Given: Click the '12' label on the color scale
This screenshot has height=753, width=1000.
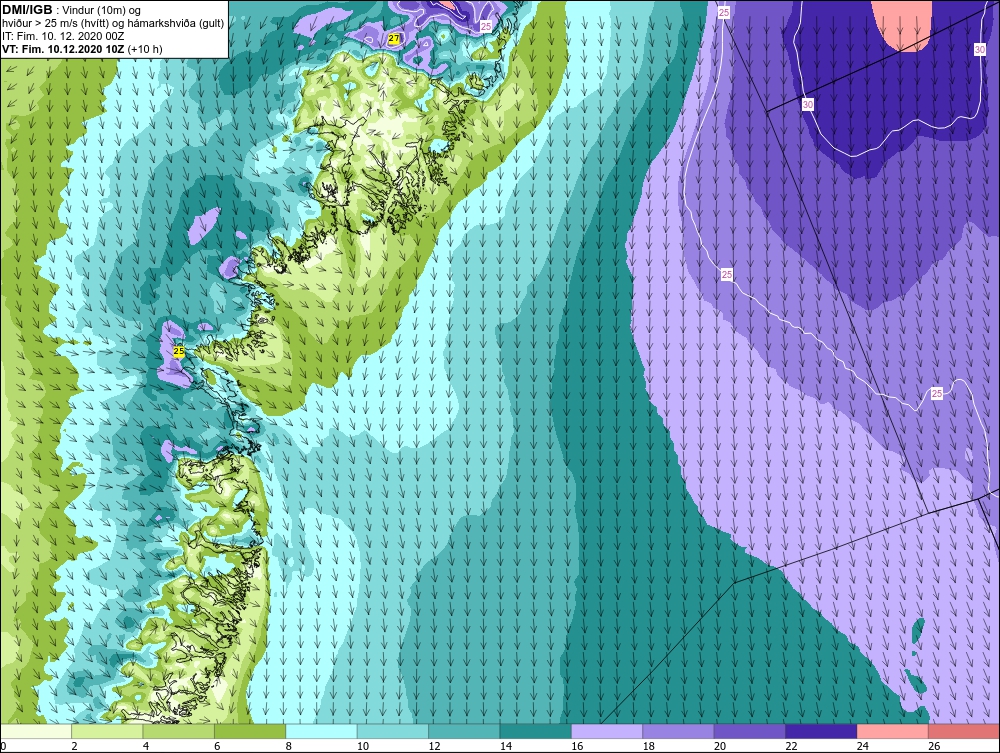Looking at the screenshot, I should tap(434, 746).
